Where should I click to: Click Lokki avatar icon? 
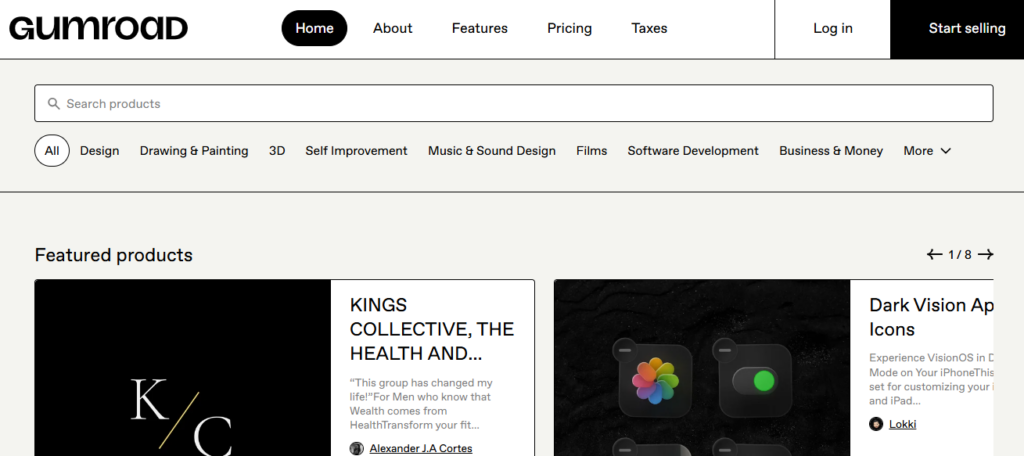click(876, 424)
